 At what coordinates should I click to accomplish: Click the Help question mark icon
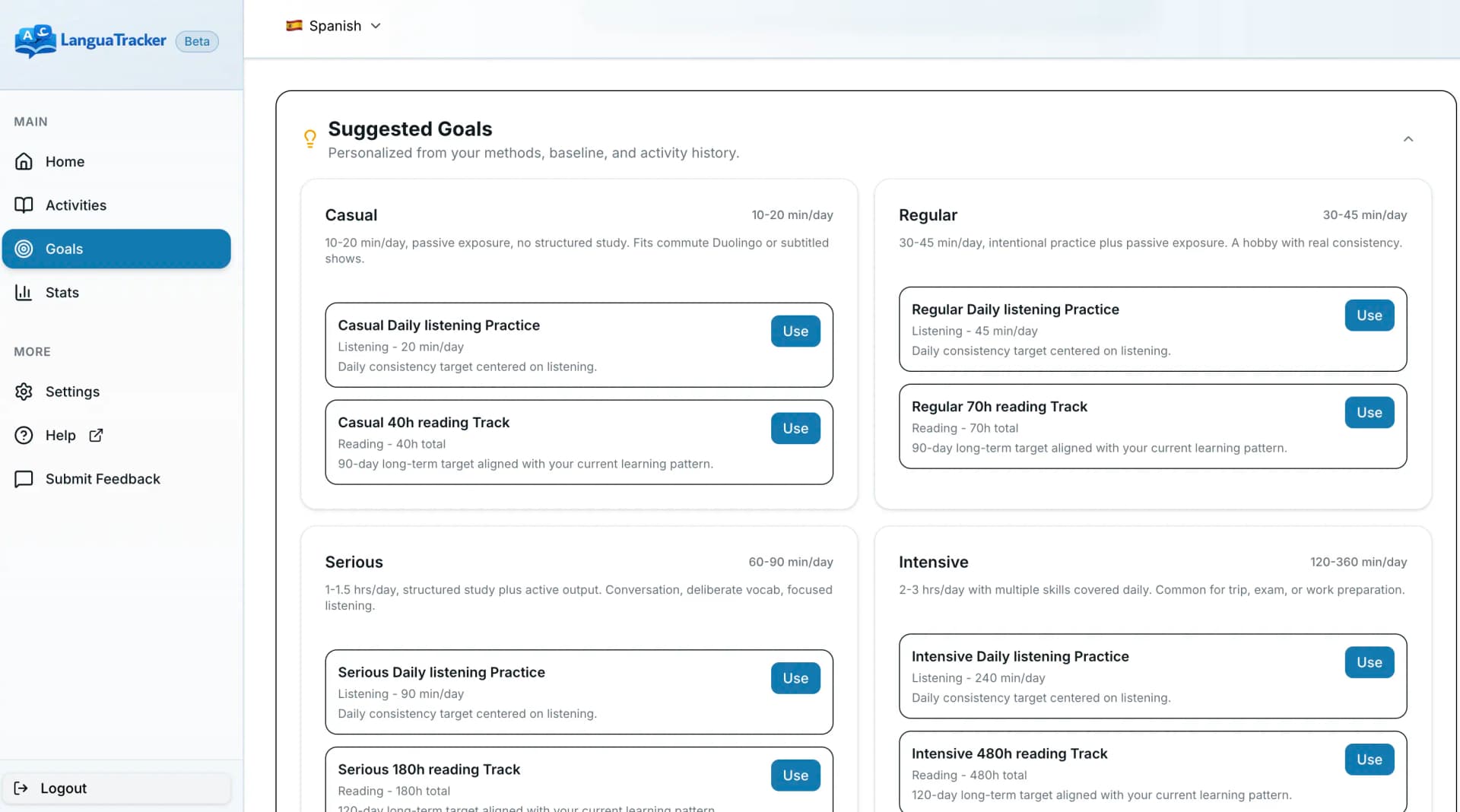coord(24,435)
